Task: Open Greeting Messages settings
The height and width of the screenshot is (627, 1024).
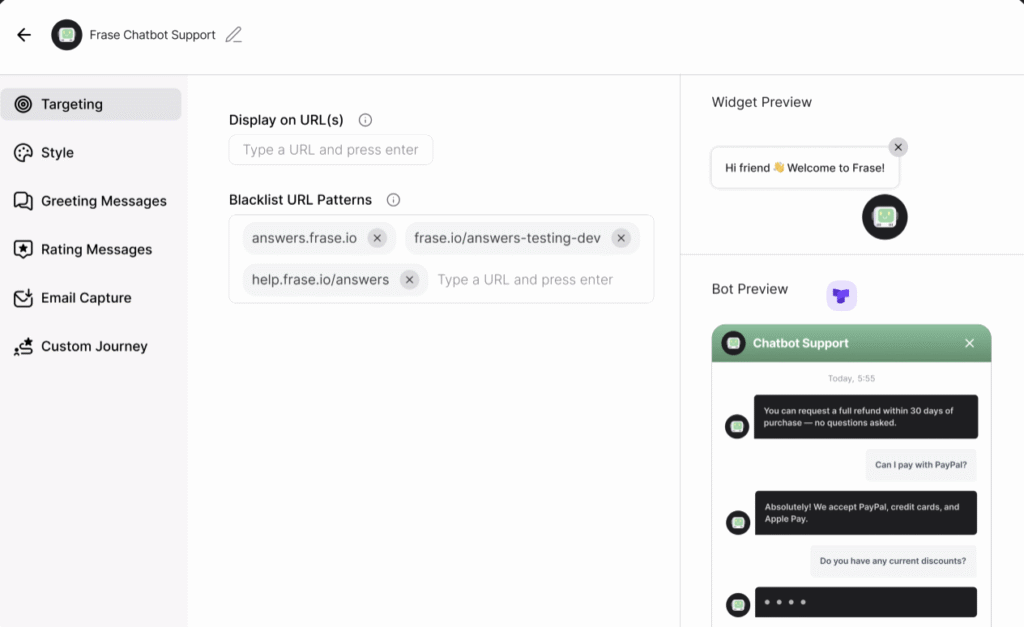Action: click(91, 201)
